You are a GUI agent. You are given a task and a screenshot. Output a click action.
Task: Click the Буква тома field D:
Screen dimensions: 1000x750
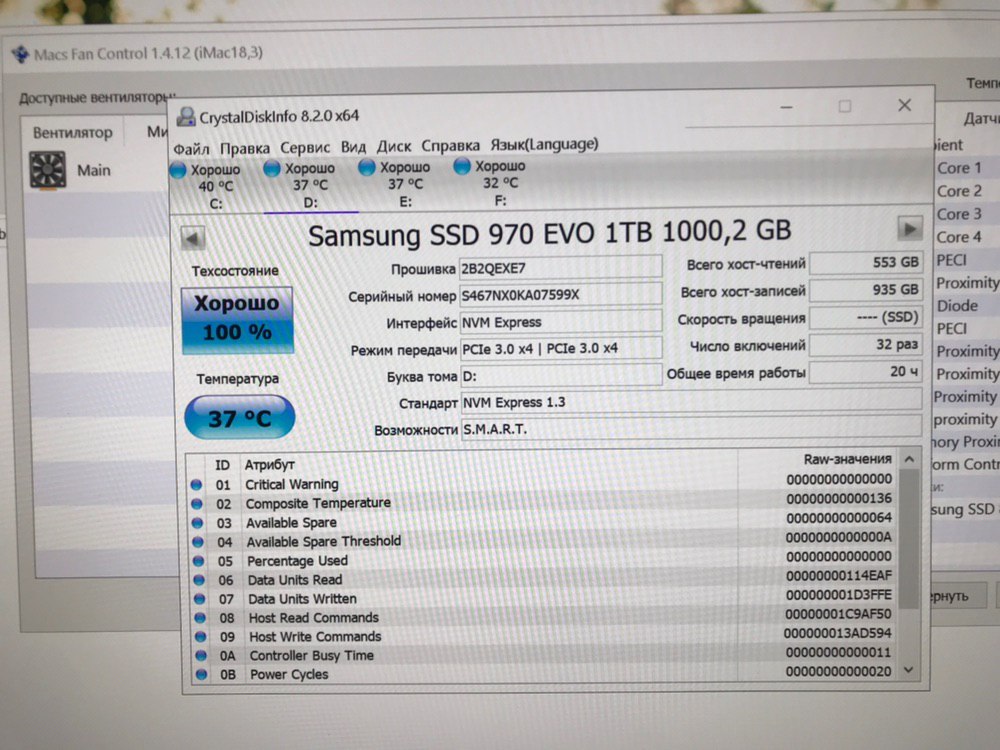pos(561,376)
